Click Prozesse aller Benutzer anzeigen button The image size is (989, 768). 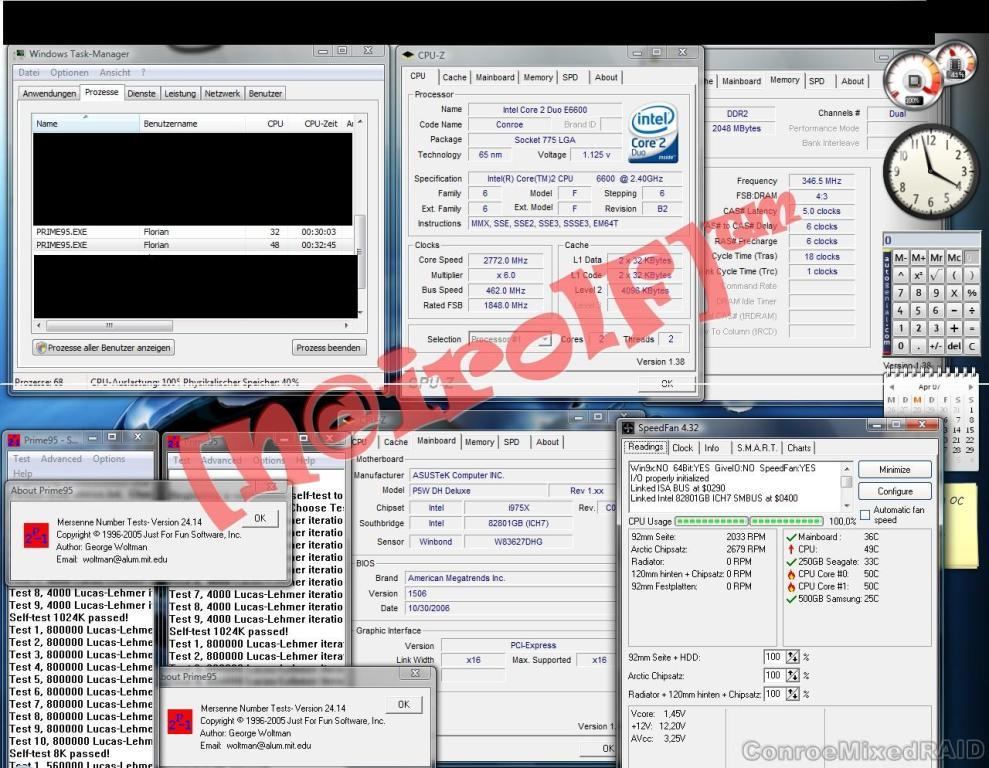pos(104,347)
